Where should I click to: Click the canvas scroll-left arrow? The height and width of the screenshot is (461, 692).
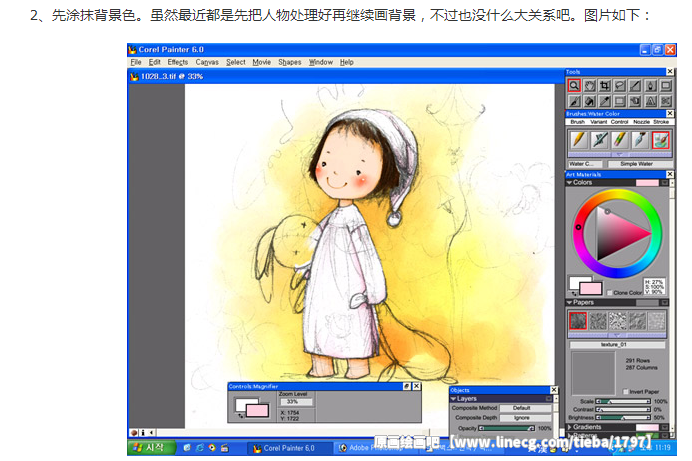(151, 433)
